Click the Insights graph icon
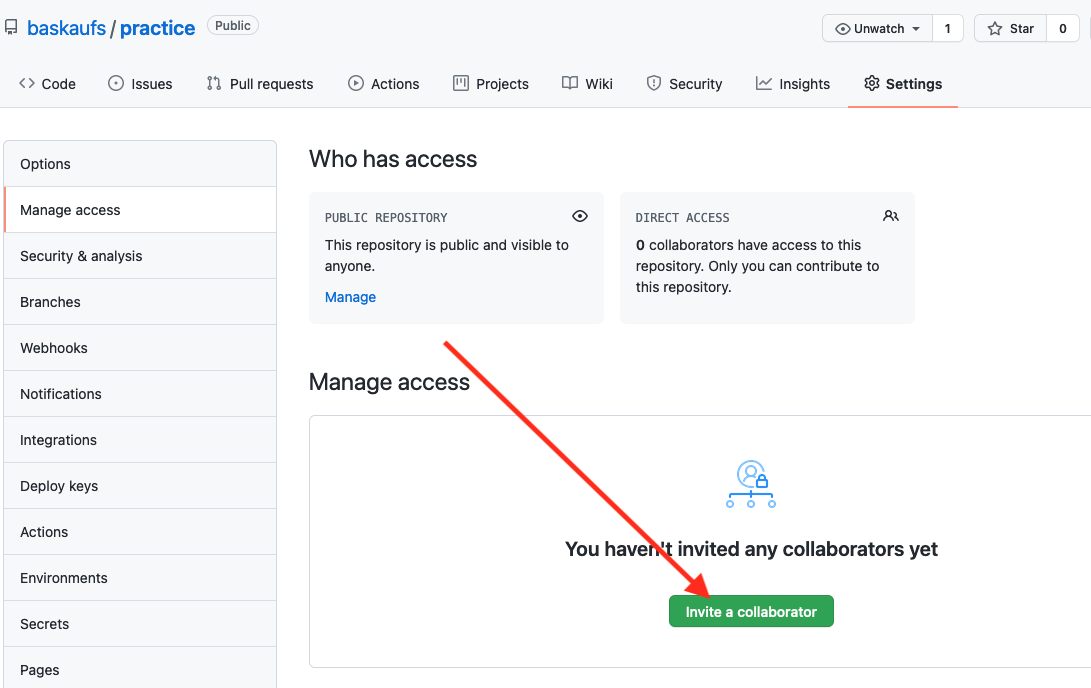The width and height of the screenshot is (1091, 688). [x=764, y=83]
